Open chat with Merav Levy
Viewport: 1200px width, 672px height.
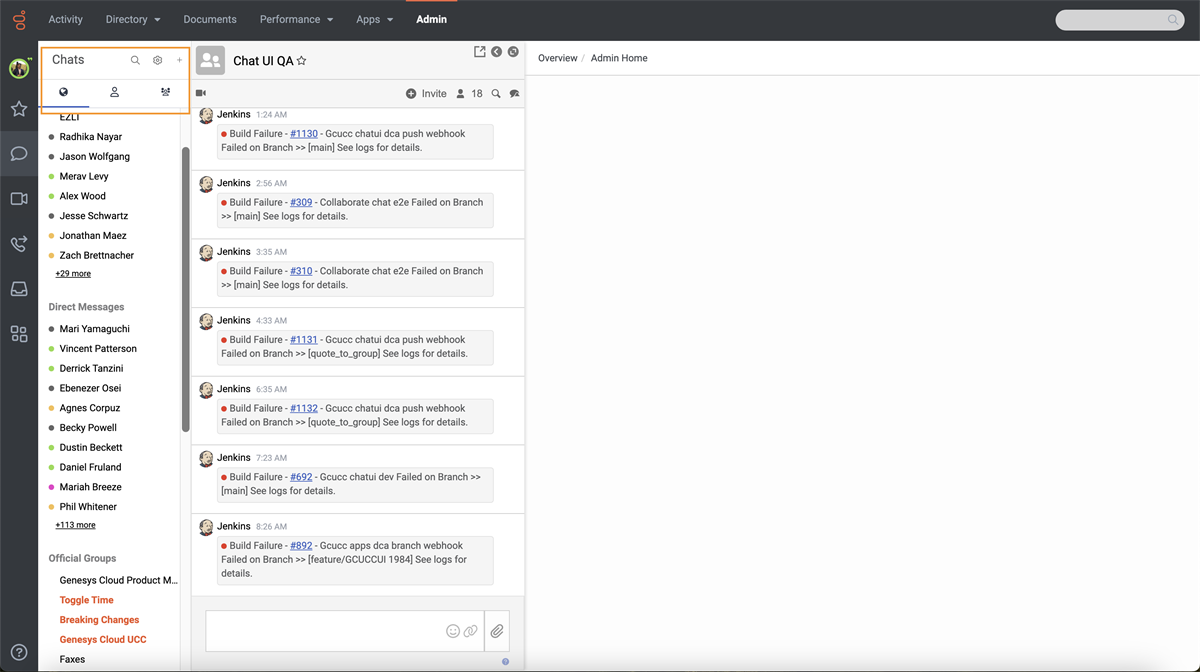[84, 176]
